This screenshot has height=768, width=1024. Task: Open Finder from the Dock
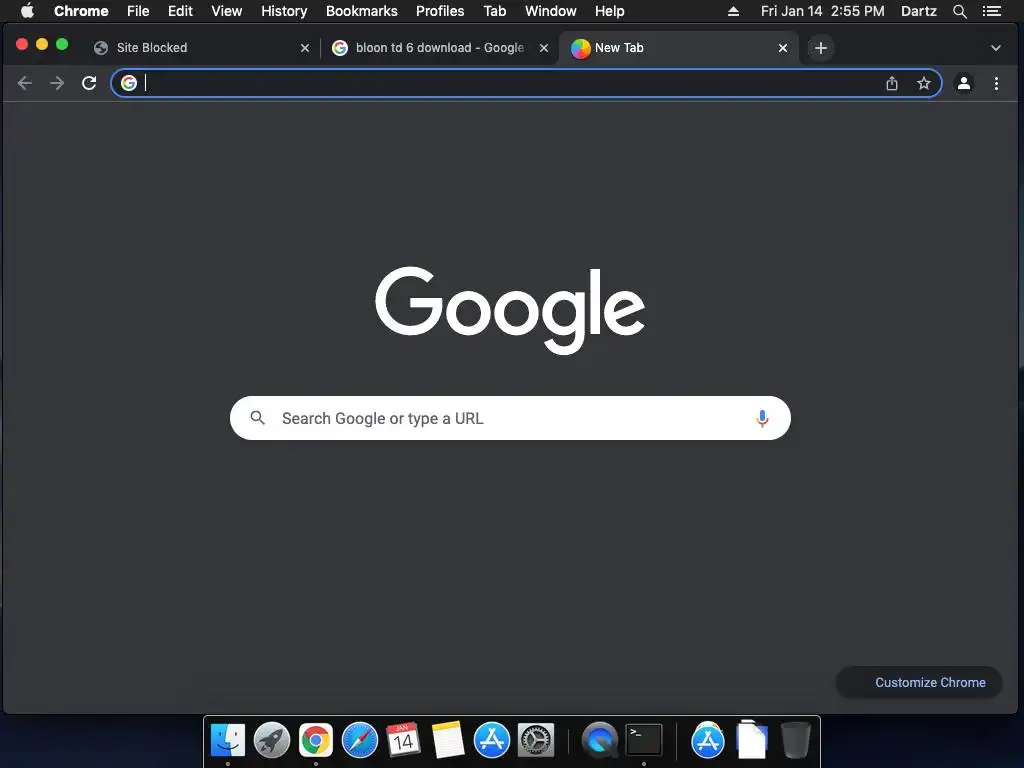(x=228, y=740)
